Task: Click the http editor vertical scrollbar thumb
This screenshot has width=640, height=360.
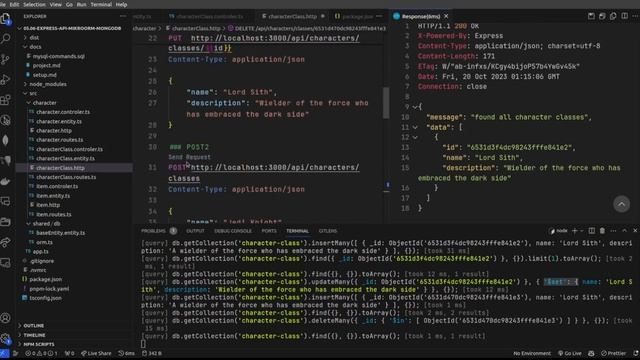Action: (386, 102)
